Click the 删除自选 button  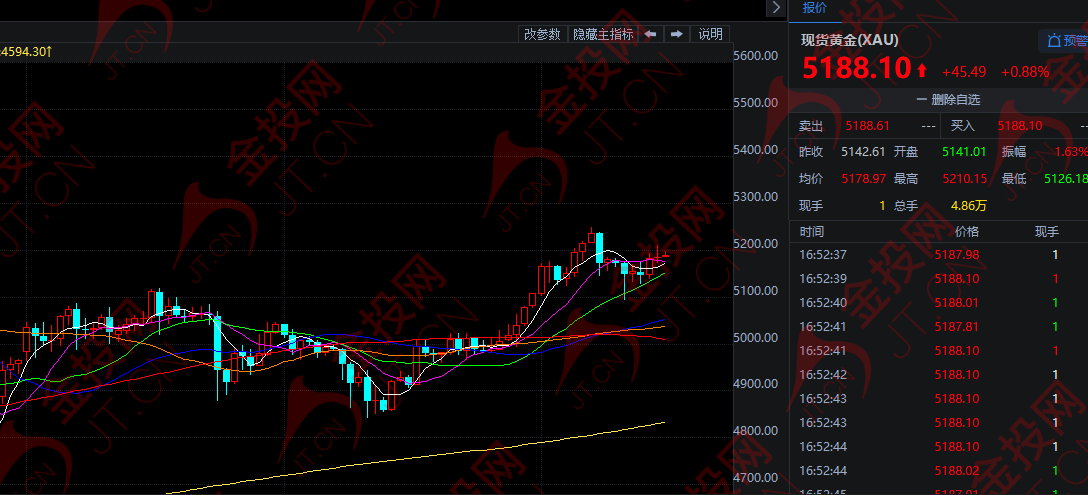pos(948,99)
